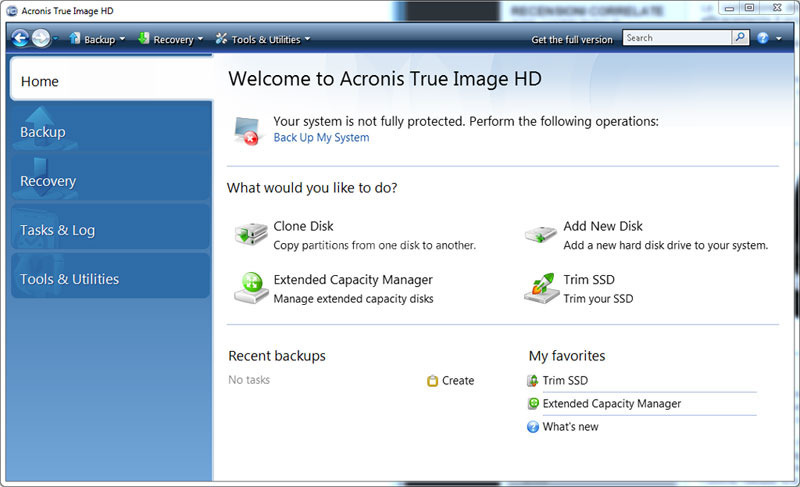
Task: Open Extended Capacity Manager from My favorites
Action: 612,404
